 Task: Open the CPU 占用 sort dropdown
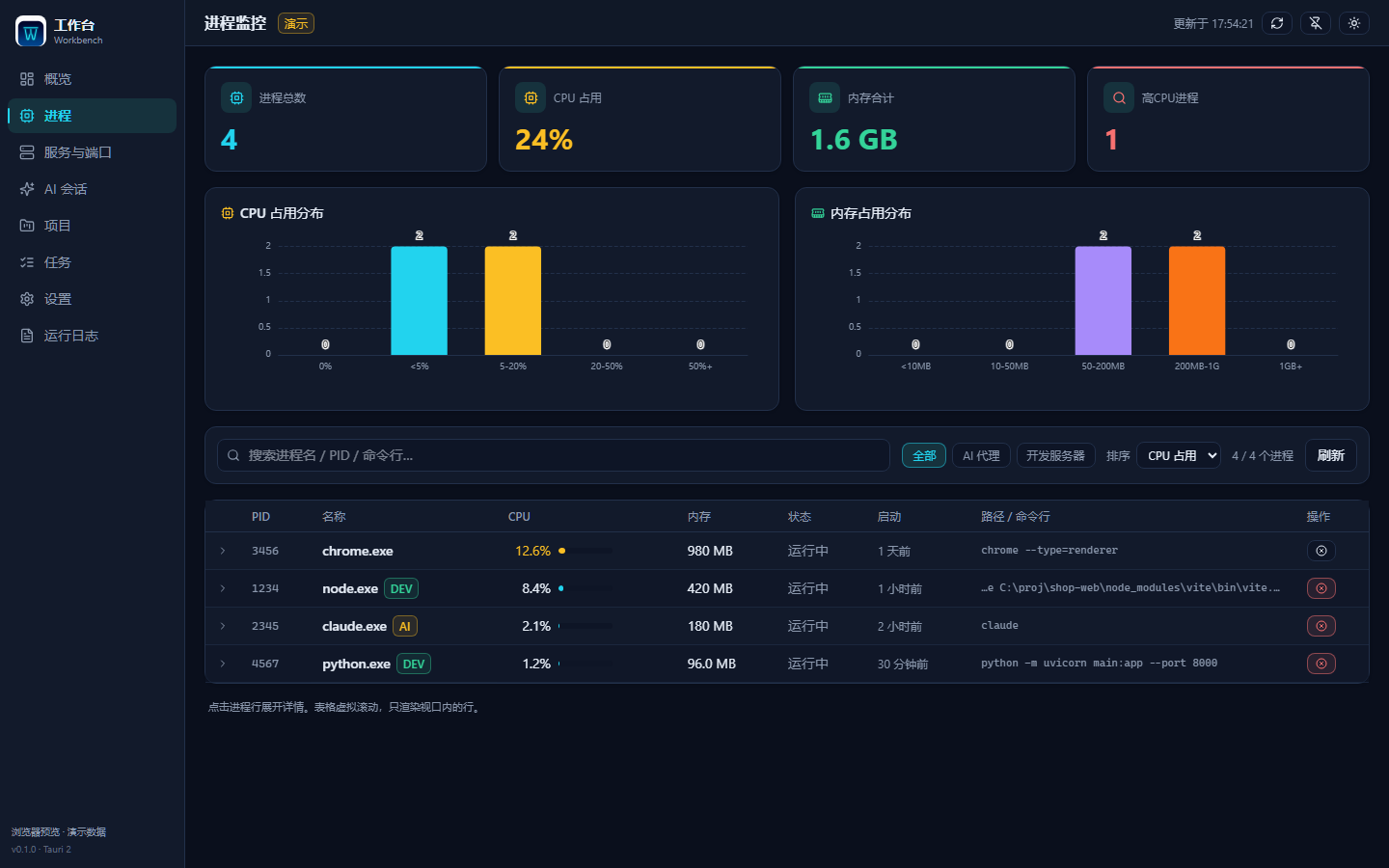(1179, 455)
